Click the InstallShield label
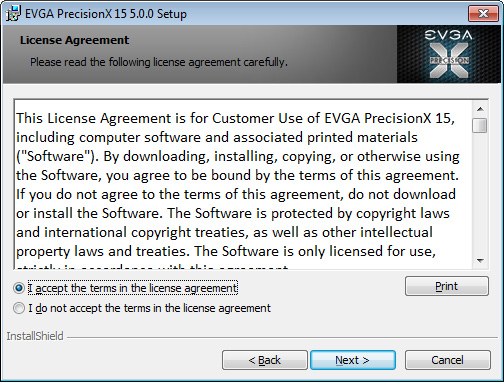 35,336
